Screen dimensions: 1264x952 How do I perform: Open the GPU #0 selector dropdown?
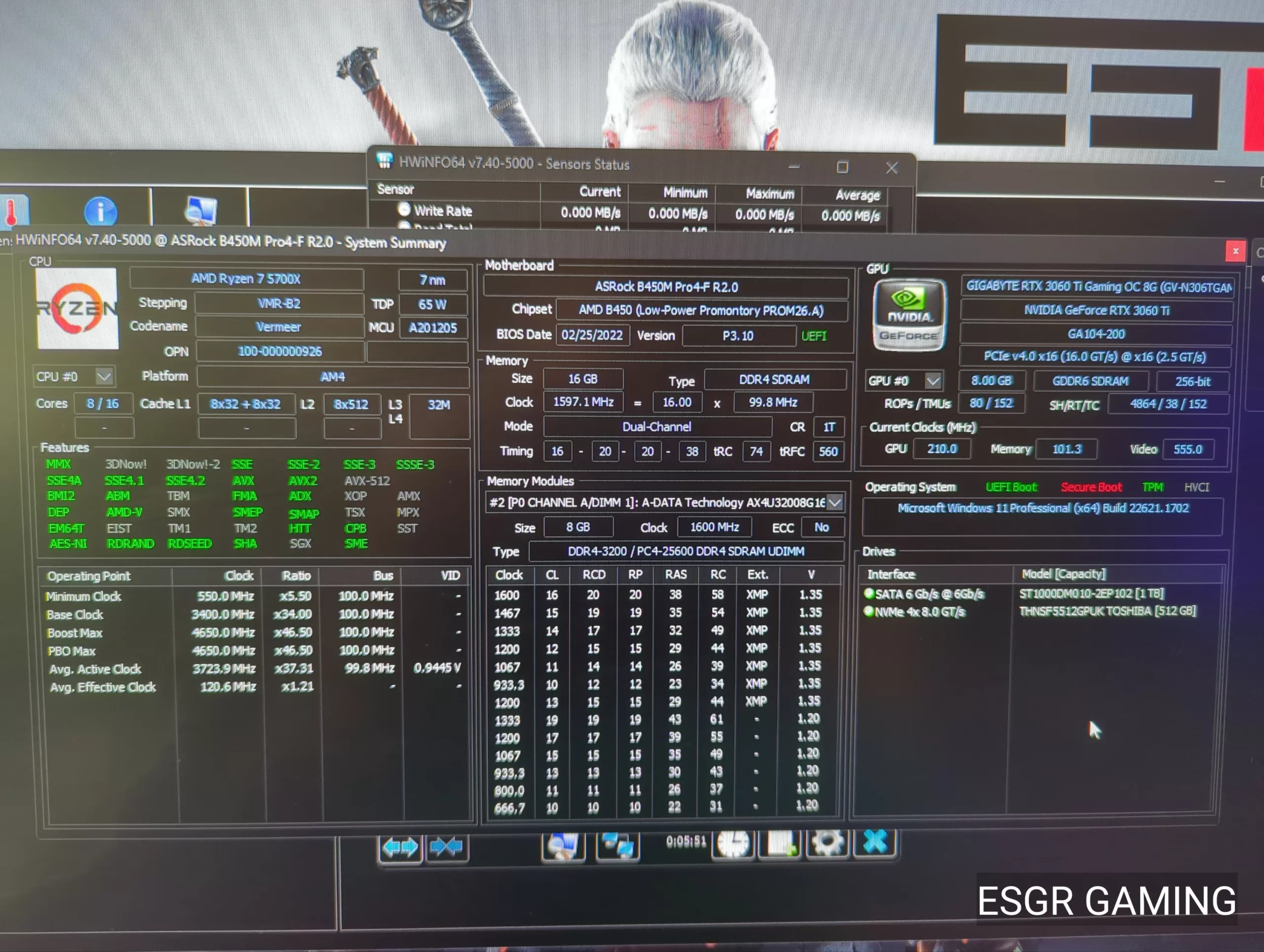tap(933, 381)
